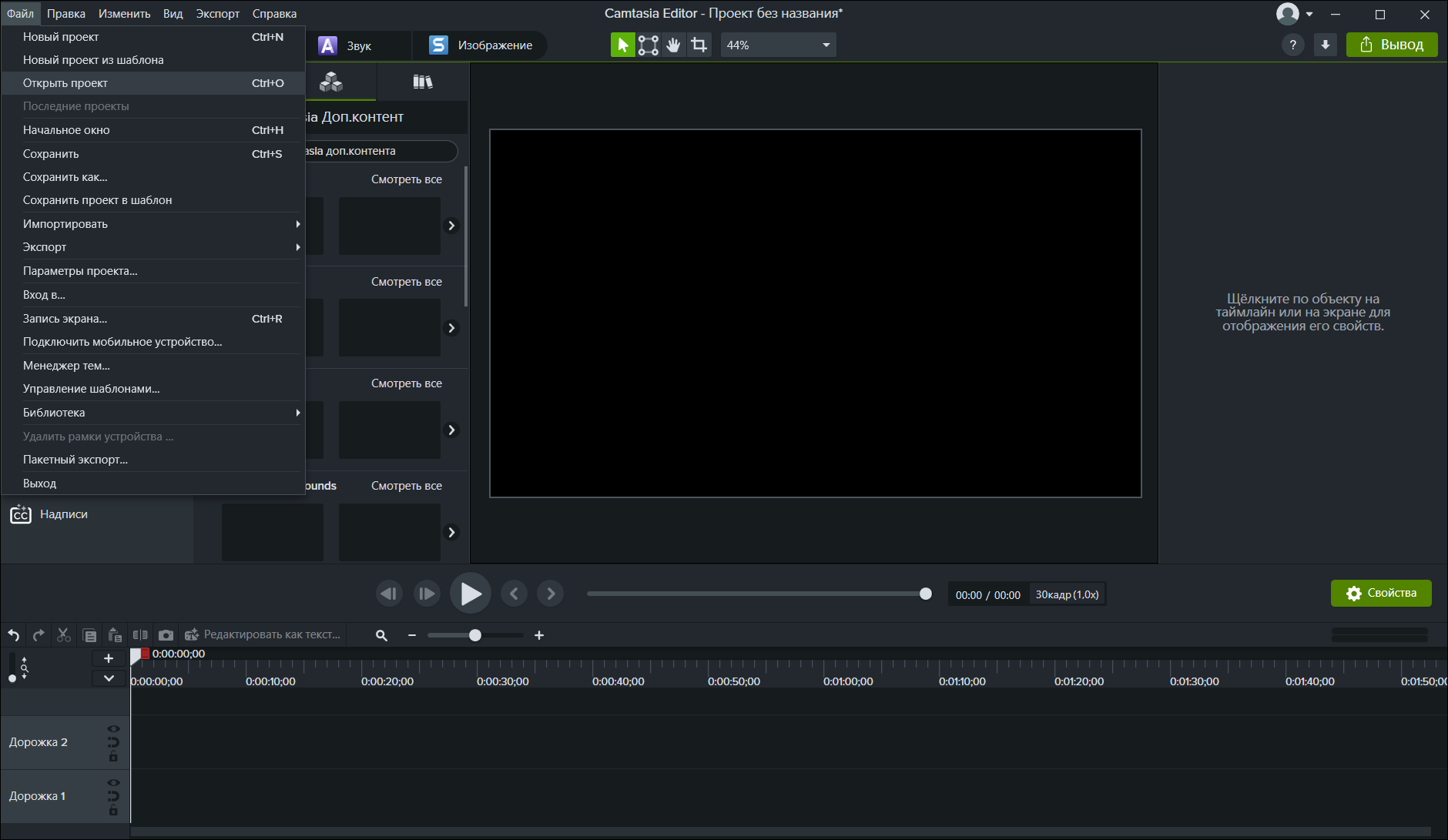This screenshot has width=1448, height=840.
Task: Click the Undo arrow on timeline toolbar
Action: 14,635
